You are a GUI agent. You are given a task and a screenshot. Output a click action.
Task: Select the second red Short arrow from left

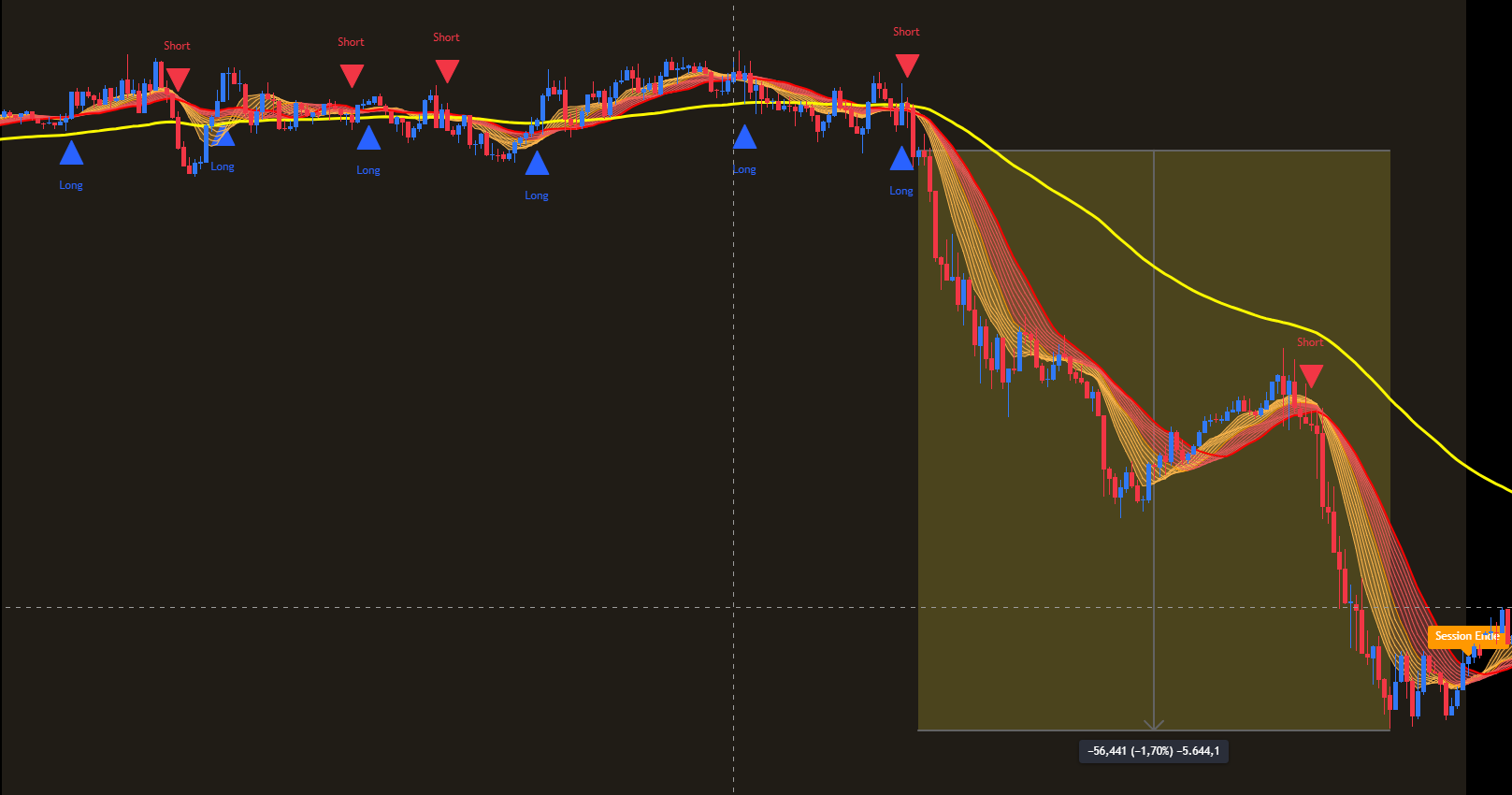pos(352,75)
